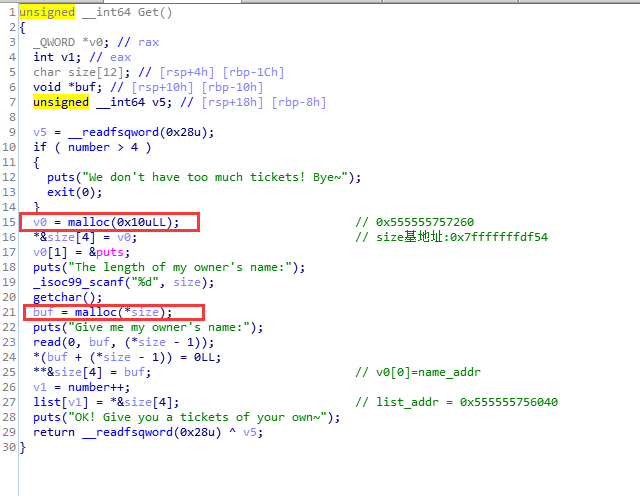Select 'number' variable in the if condition

[89, 147]
